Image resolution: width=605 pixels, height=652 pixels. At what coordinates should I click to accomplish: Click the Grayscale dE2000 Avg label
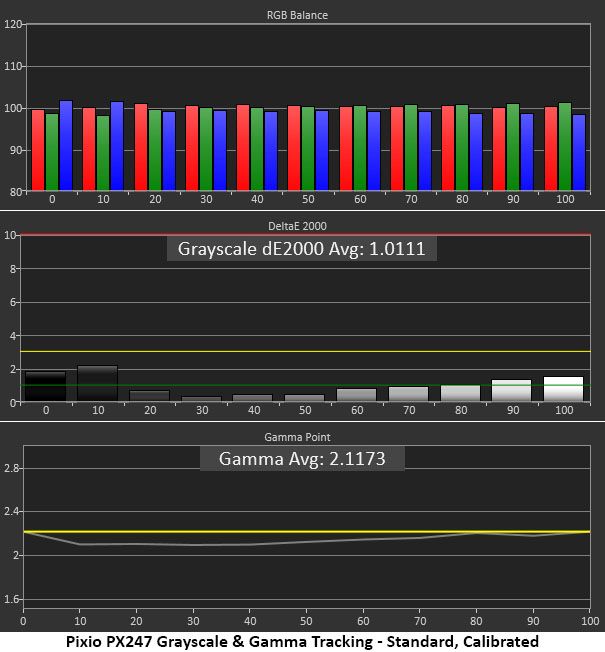301,249
